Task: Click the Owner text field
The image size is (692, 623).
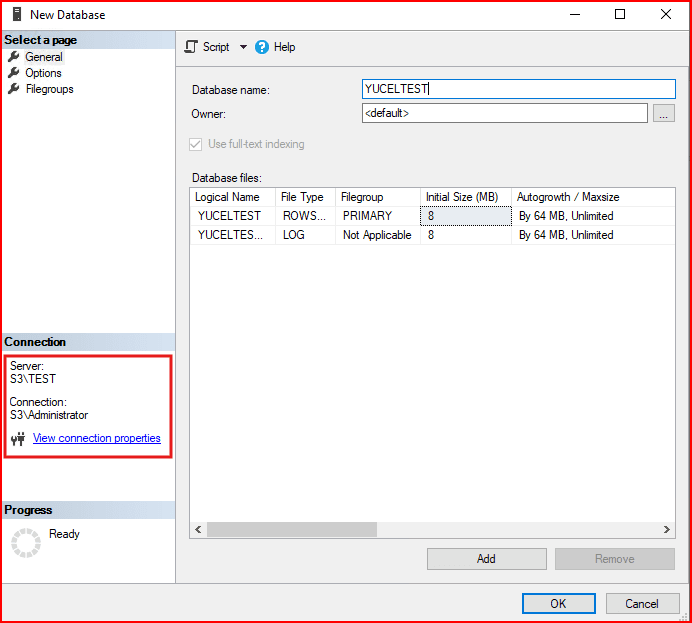Action: pos(504,114)
